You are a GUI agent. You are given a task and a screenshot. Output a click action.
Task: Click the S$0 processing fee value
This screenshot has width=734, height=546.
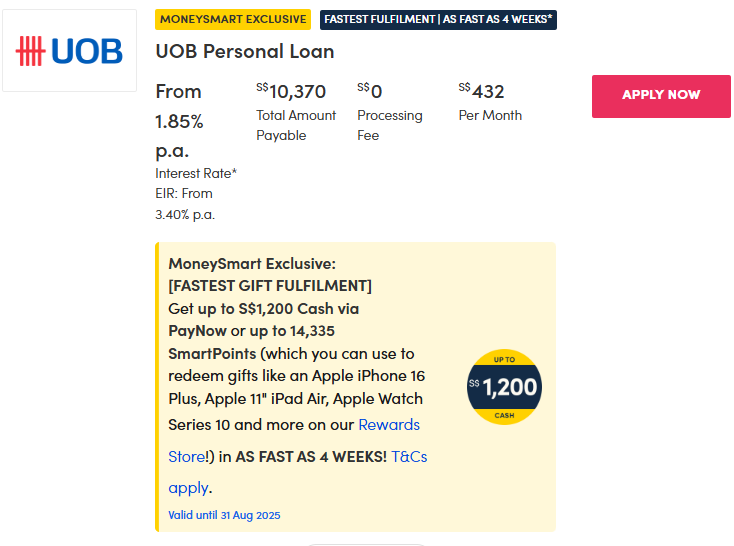pos(371,92)
